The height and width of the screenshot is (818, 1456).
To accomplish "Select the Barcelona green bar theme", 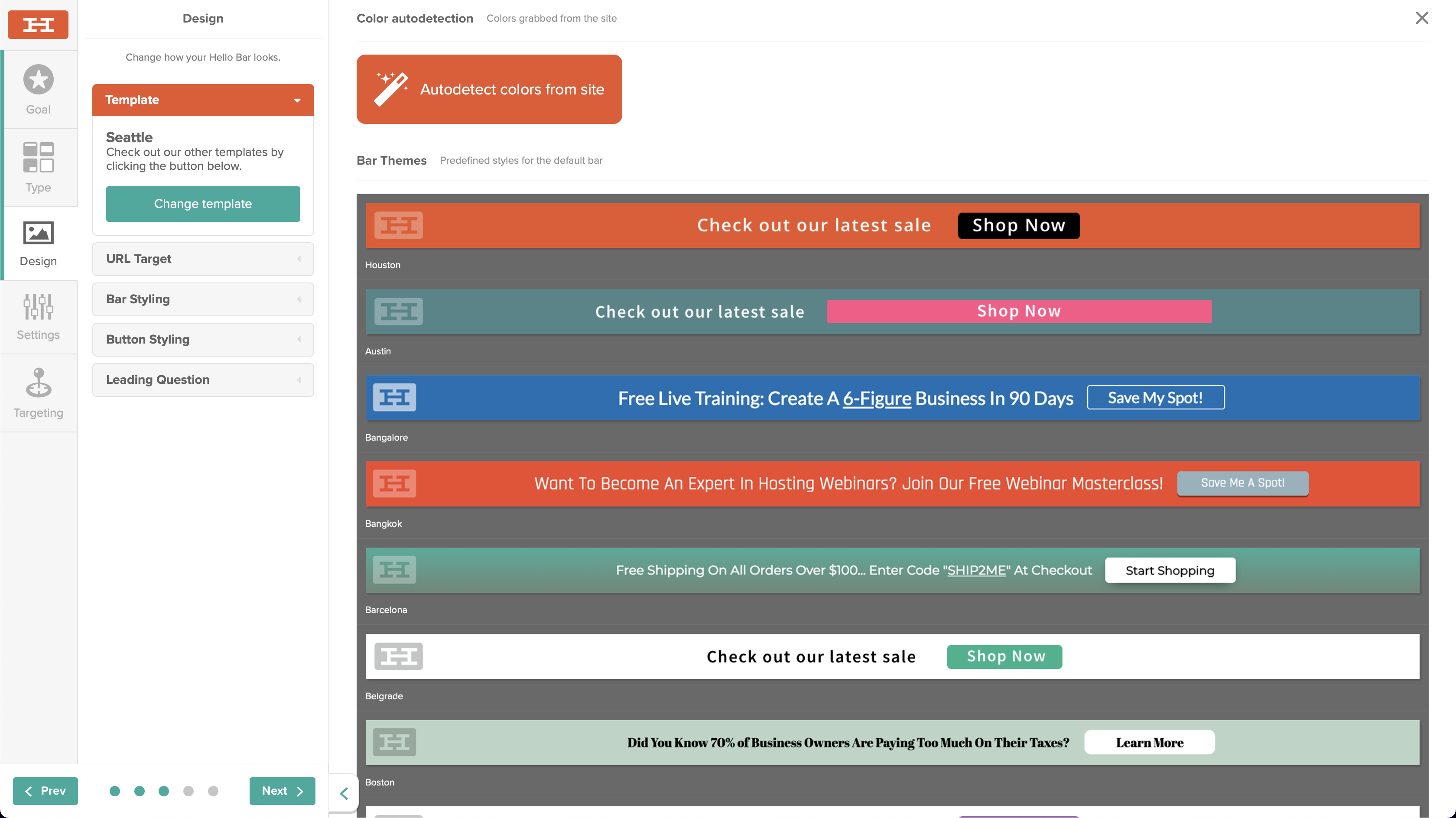I will [x=893, y=570].
